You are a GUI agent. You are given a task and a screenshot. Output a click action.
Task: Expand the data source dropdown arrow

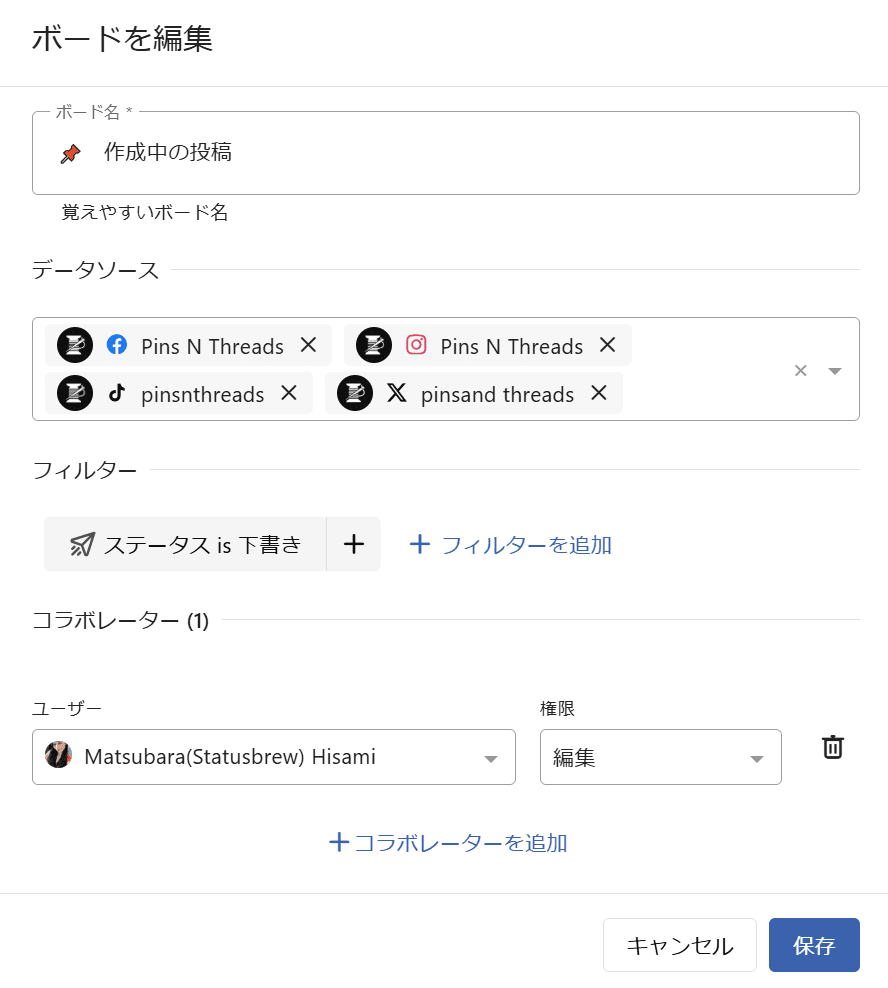835,370
